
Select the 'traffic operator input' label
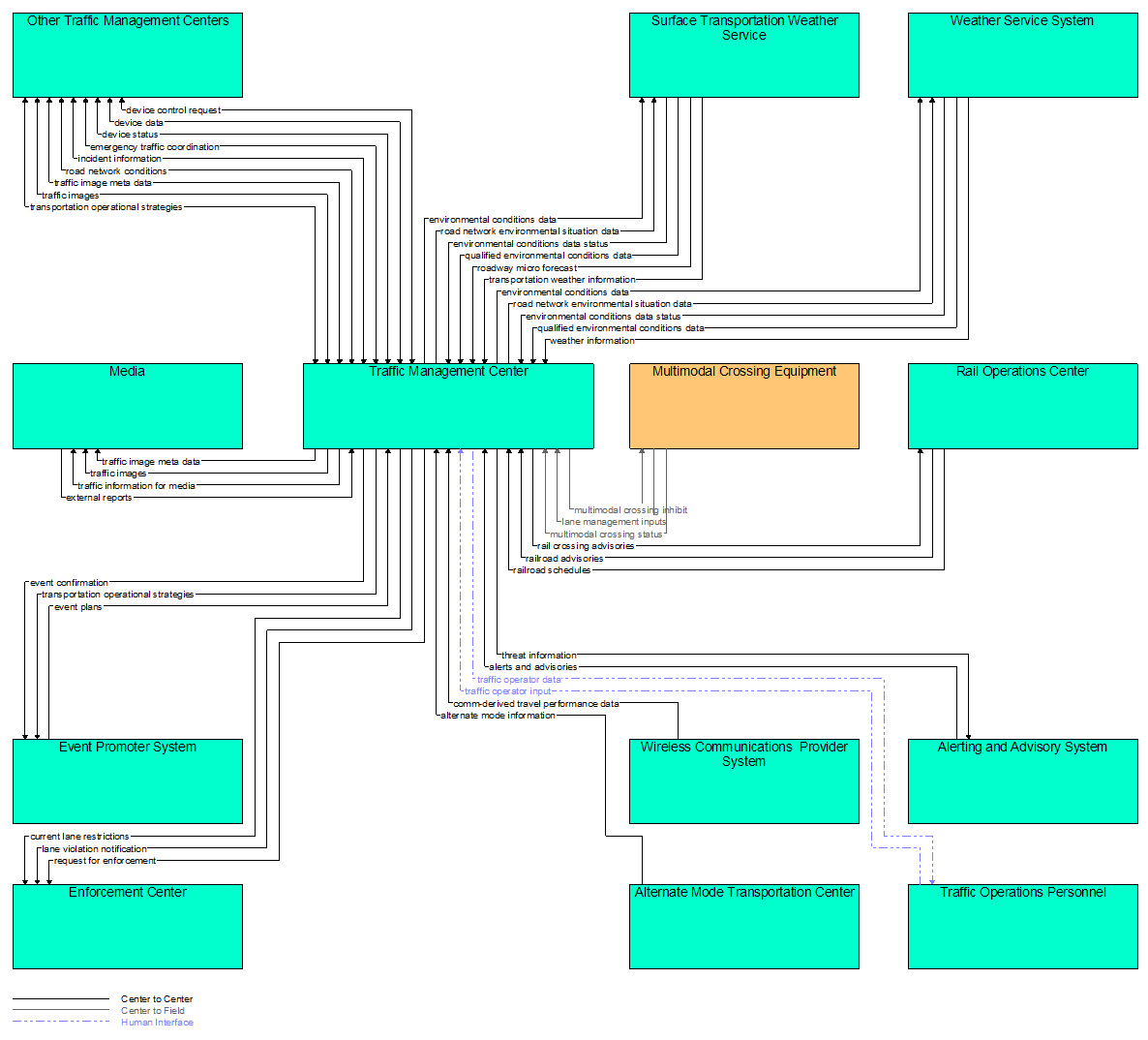[x=507, y=691]
